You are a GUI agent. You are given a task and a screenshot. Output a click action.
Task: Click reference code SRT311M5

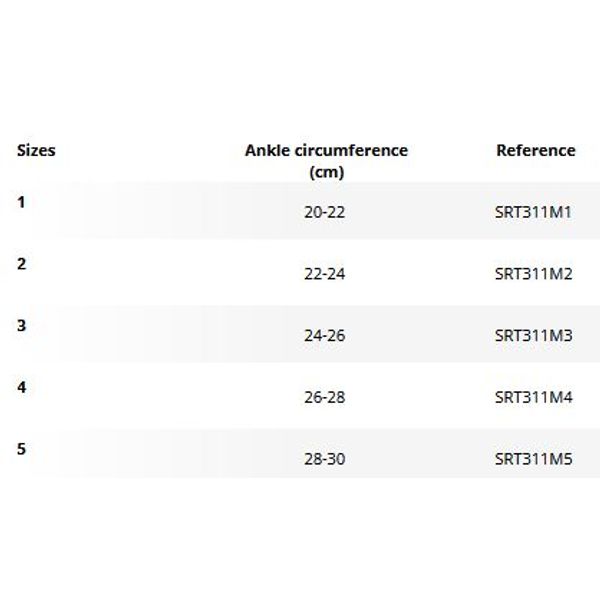533,459
